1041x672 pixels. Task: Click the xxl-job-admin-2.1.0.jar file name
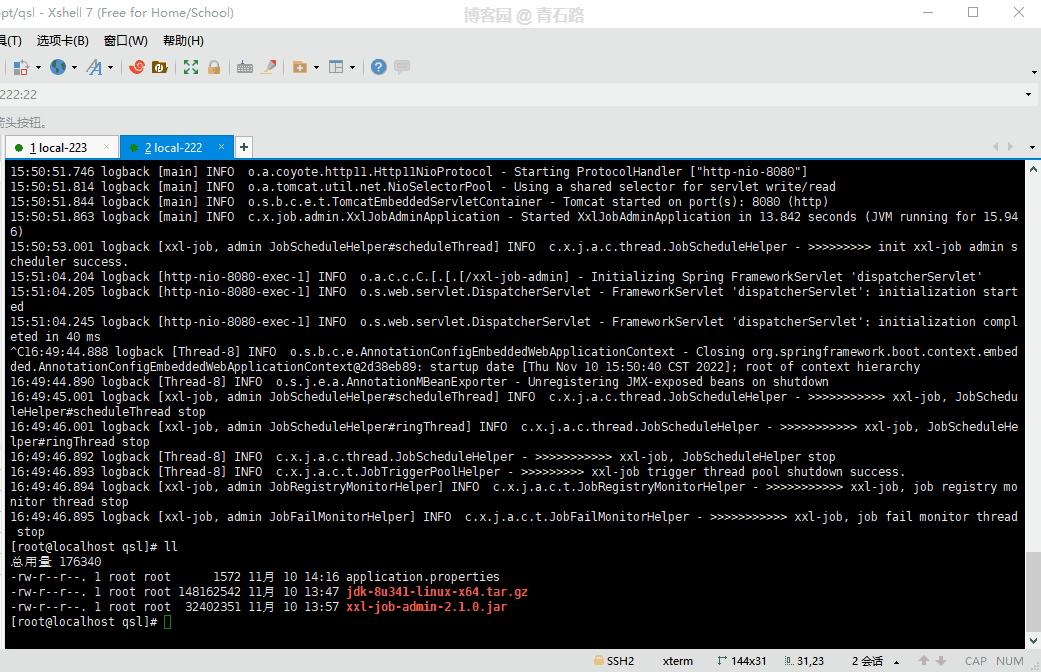426,607
